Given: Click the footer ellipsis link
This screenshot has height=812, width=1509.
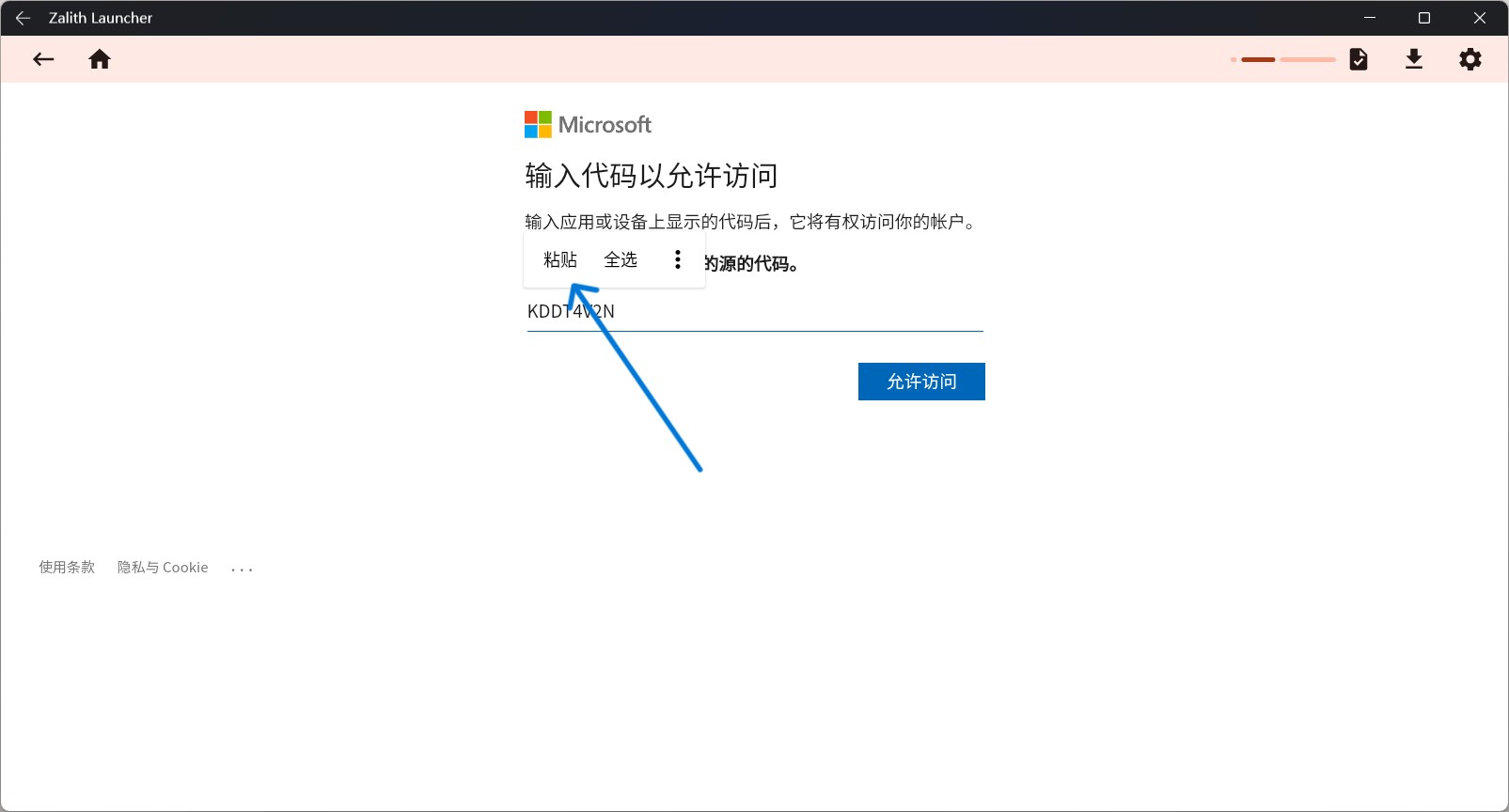Looking at the screenshot, I should pyautogui.click(x=242, y=569).
